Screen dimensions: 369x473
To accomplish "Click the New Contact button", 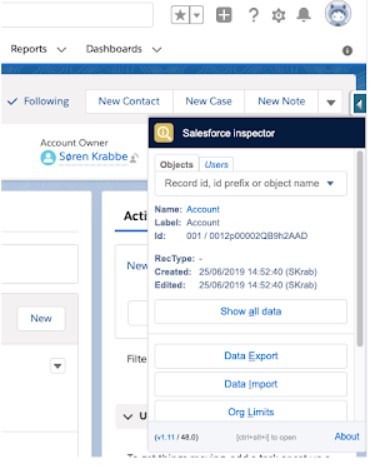I will [x=129, y=101].
